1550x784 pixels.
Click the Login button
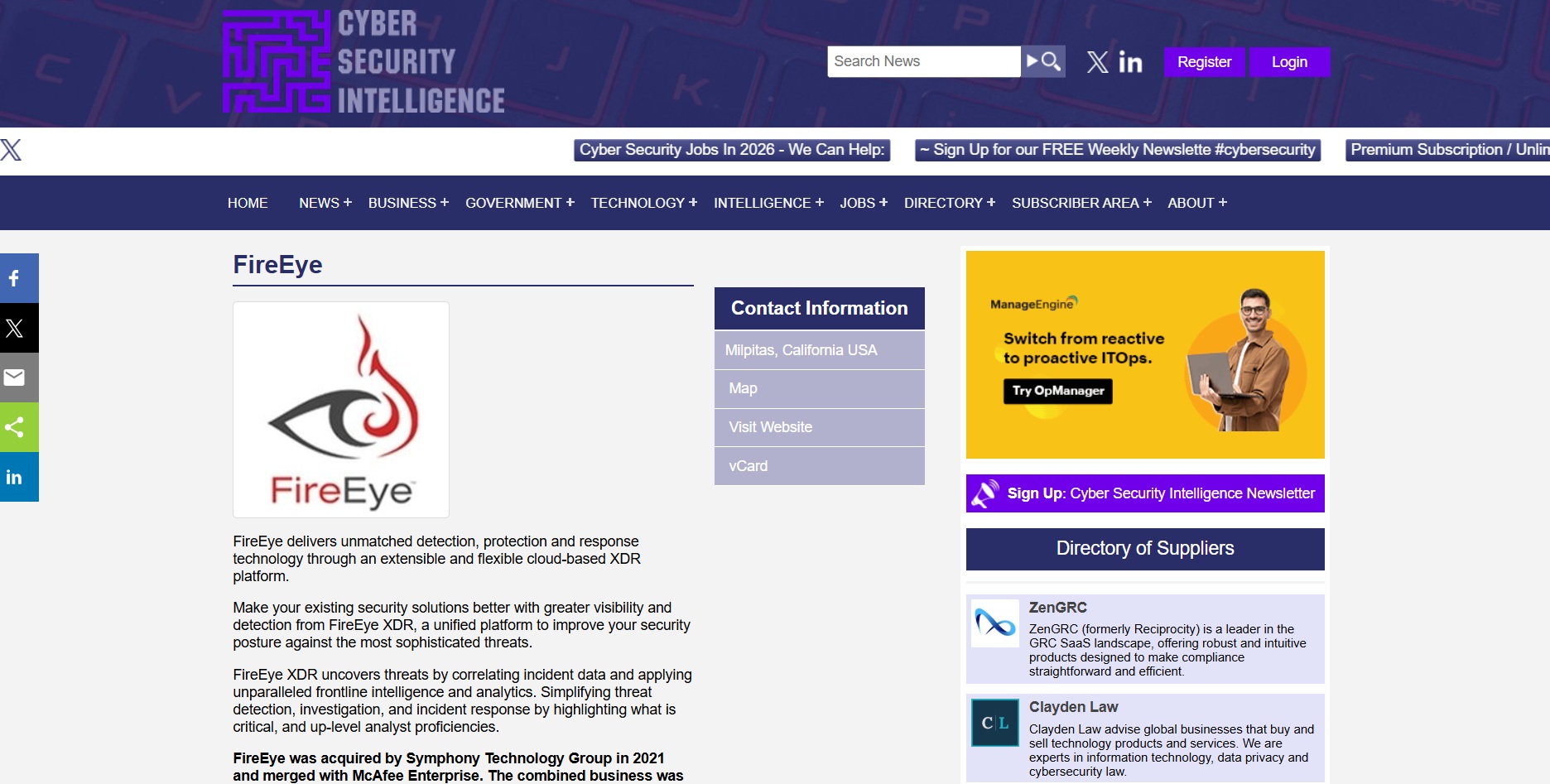coord(1290,62)
